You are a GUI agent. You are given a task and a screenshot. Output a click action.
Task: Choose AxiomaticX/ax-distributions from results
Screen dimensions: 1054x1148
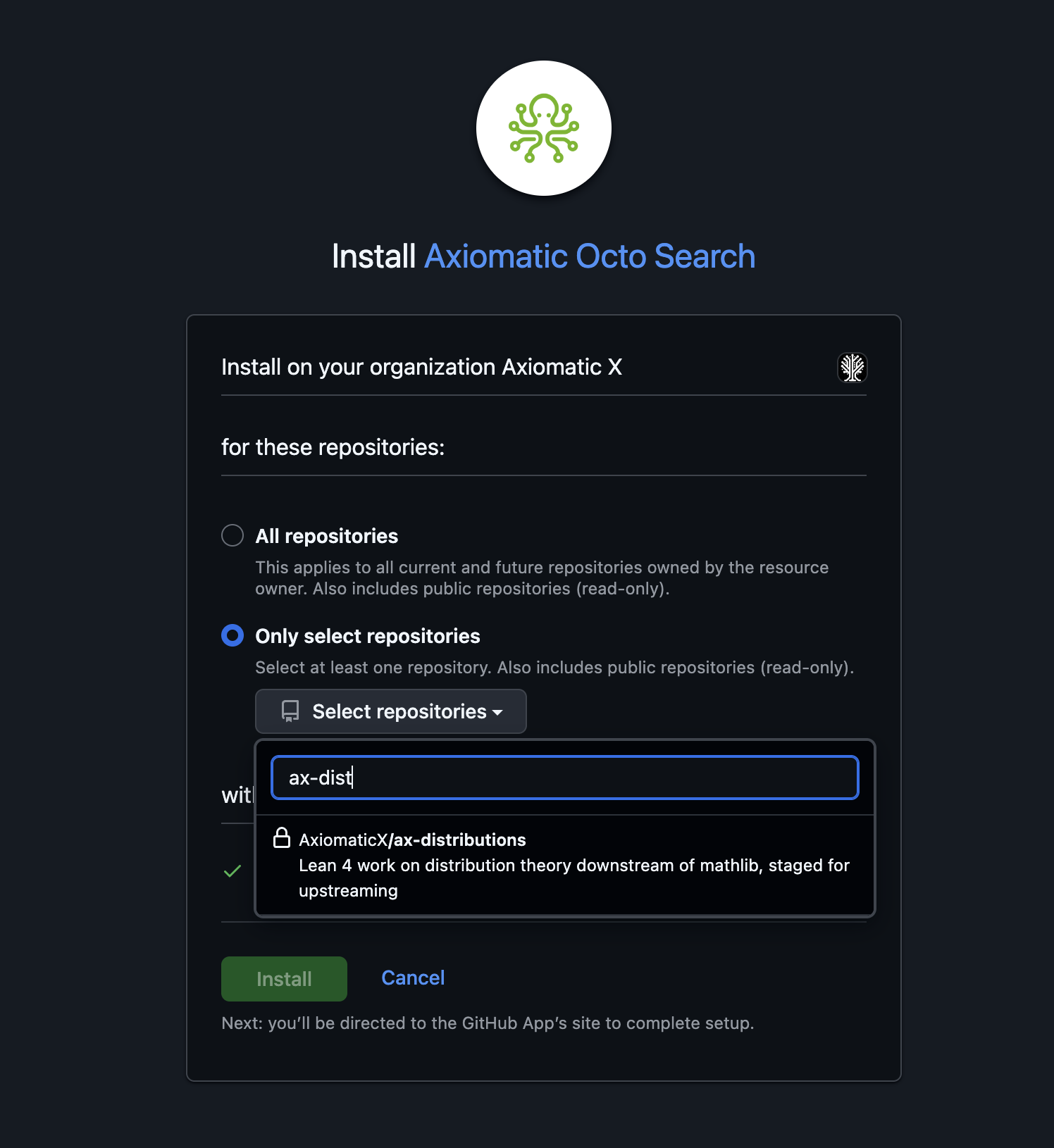[565, 865]
